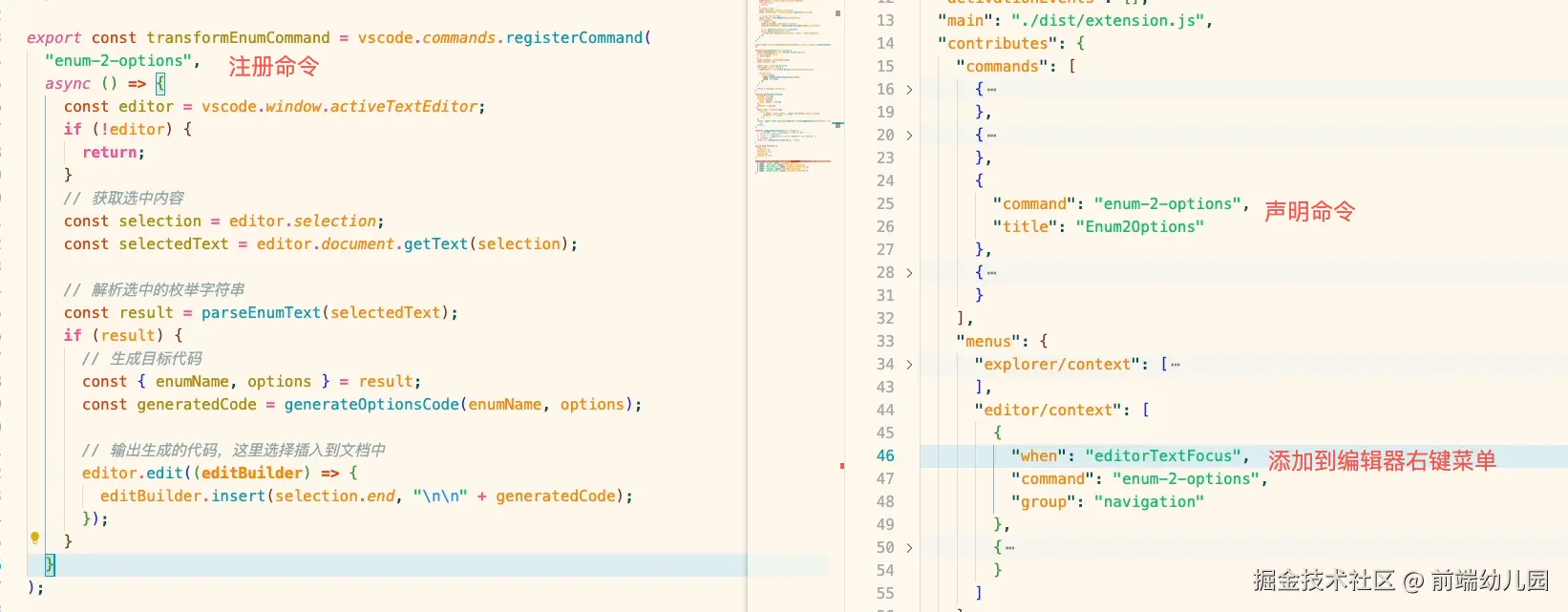Click the "./dist/extension.js" value
This screenshot has width=1568, height=612.
point(1108,20)
